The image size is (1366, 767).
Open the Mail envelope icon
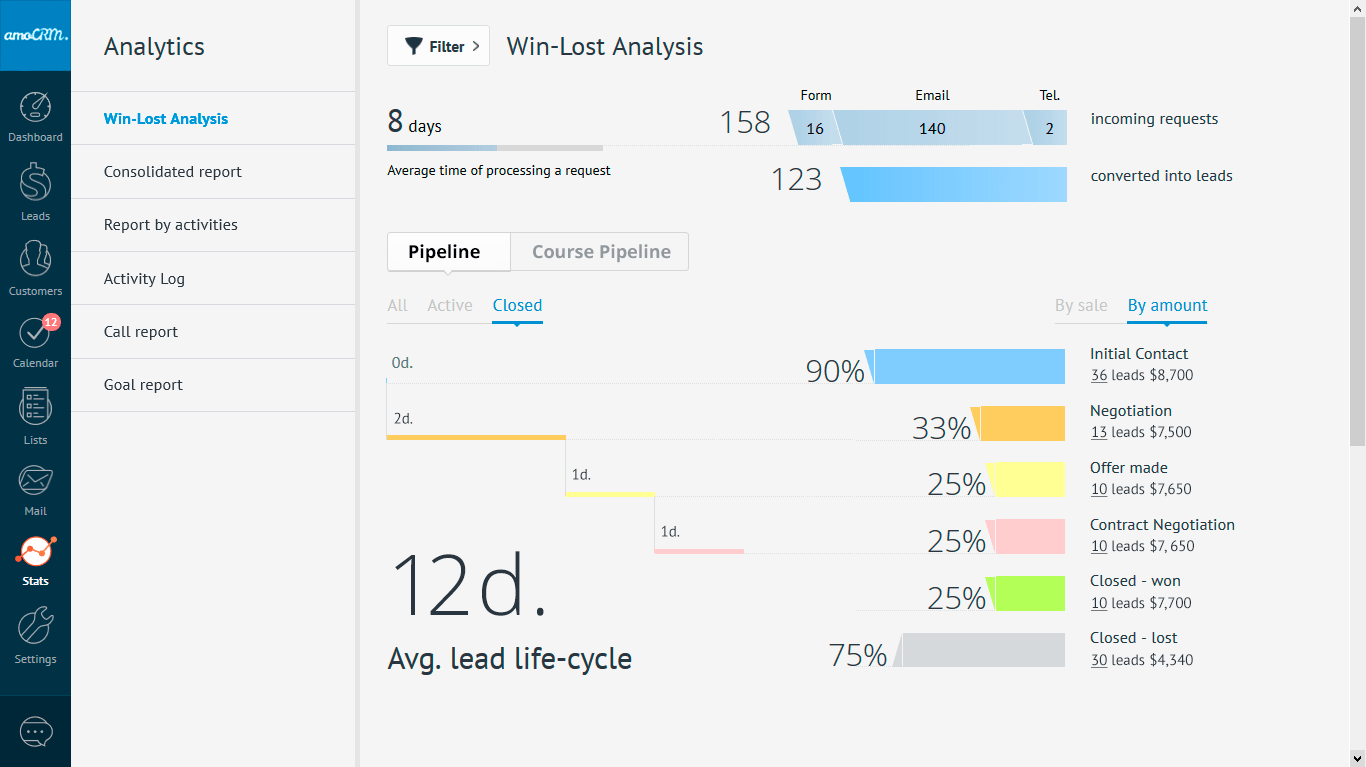tap(35, 482)
